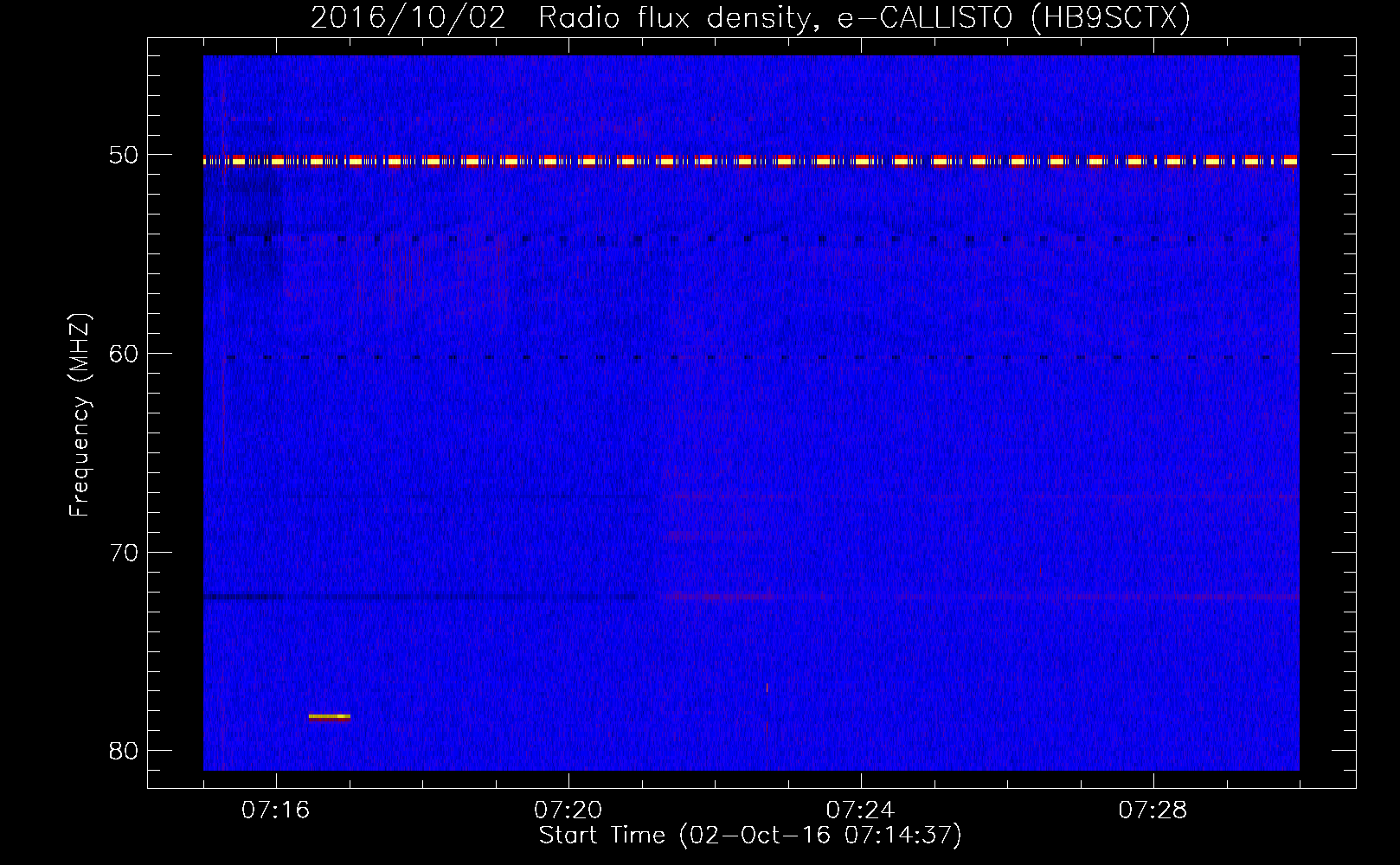Click the 50 frequency tick label
This screenshot has height=865, width=1400.
point(123,155)
